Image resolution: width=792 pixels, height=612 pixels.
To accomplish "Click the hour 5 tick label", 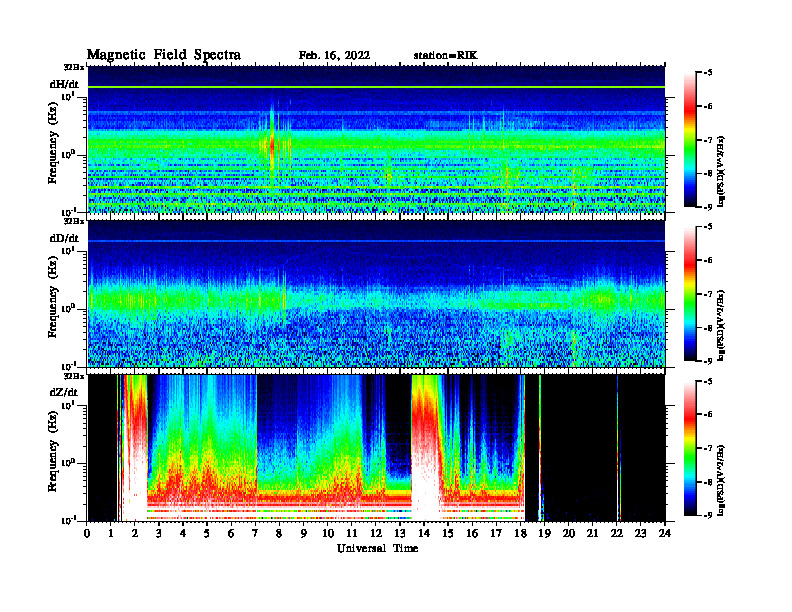I will click(x=208, y=534).
